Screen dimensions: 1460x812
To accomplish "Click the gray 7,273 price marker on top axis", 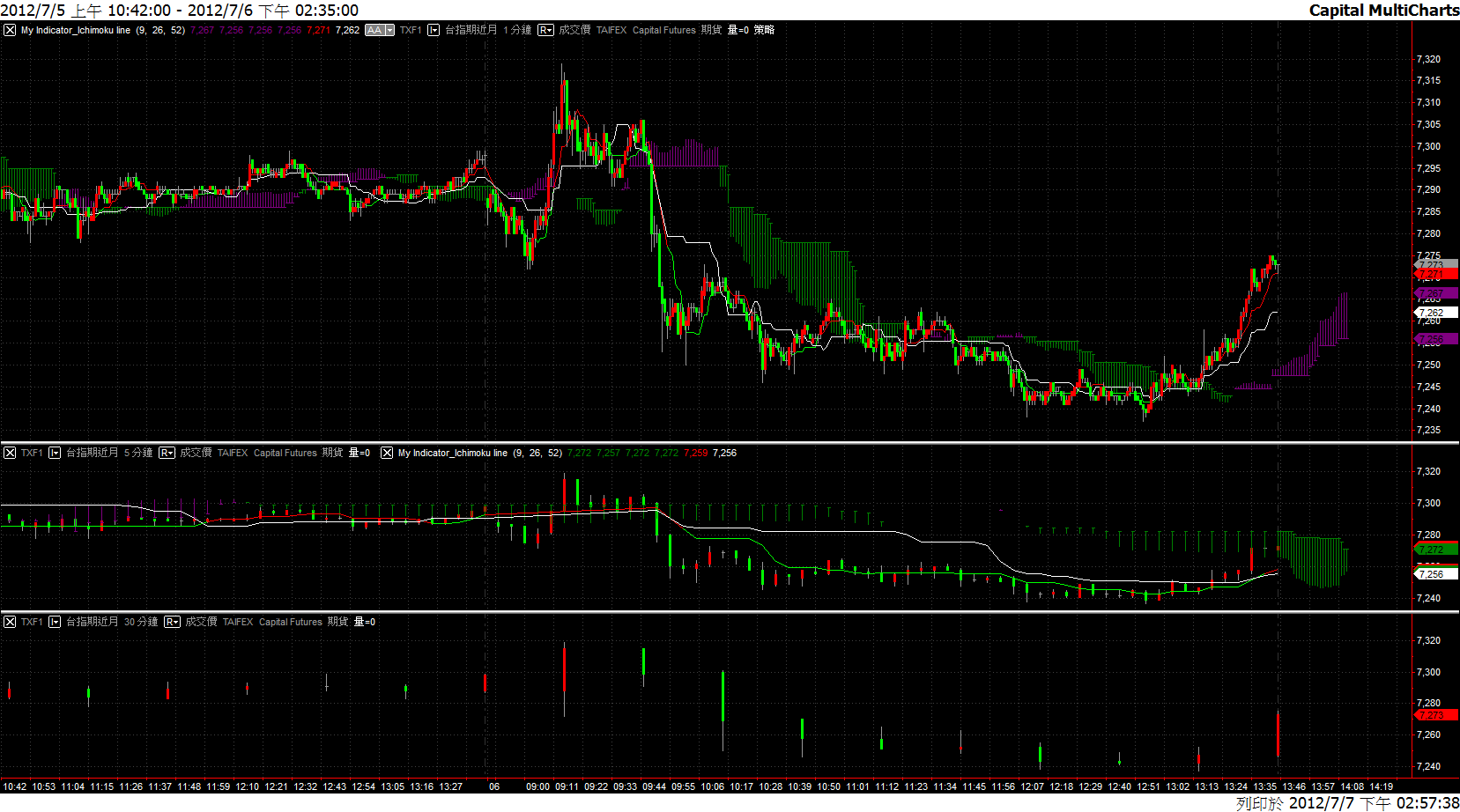I will click(1436, 264).
